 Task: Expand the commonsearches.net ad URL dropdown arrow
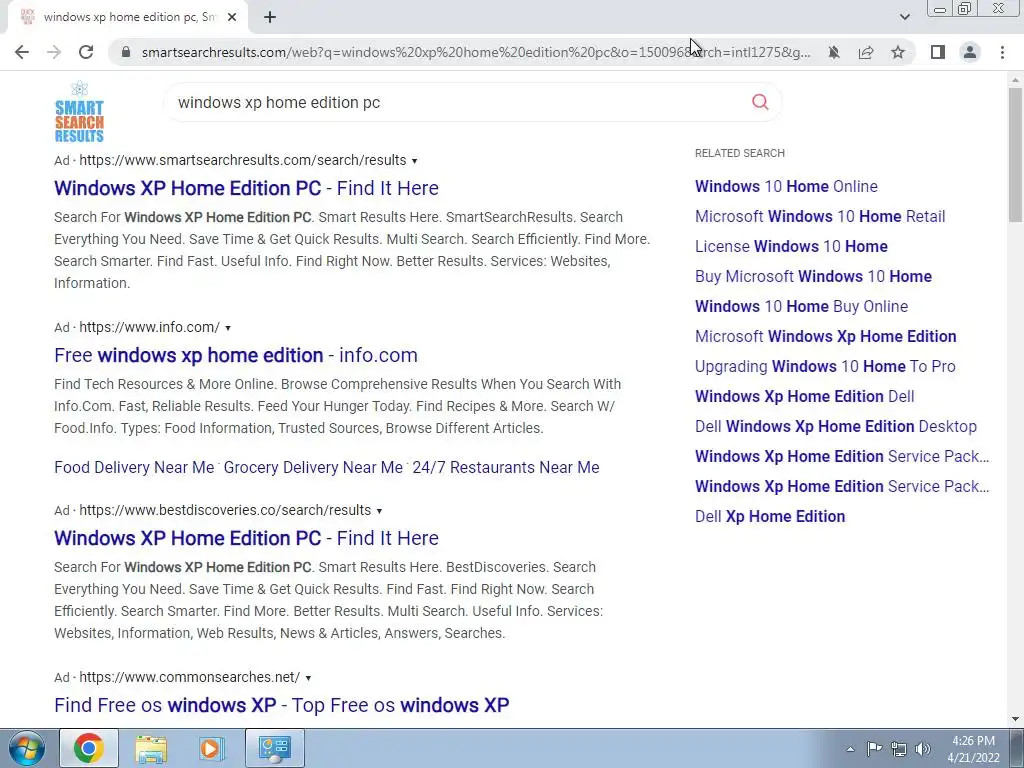308,679
